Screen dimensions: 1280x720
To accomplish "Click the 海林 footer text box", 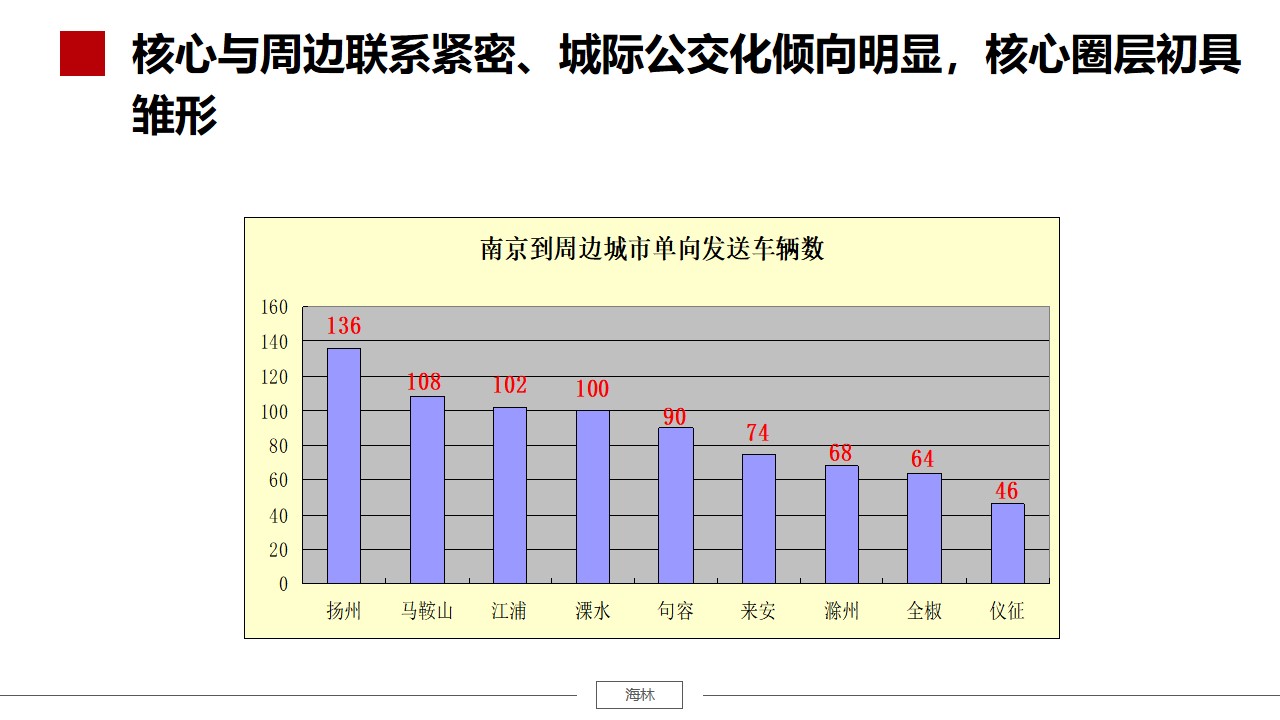I will (x=639, y=695).
